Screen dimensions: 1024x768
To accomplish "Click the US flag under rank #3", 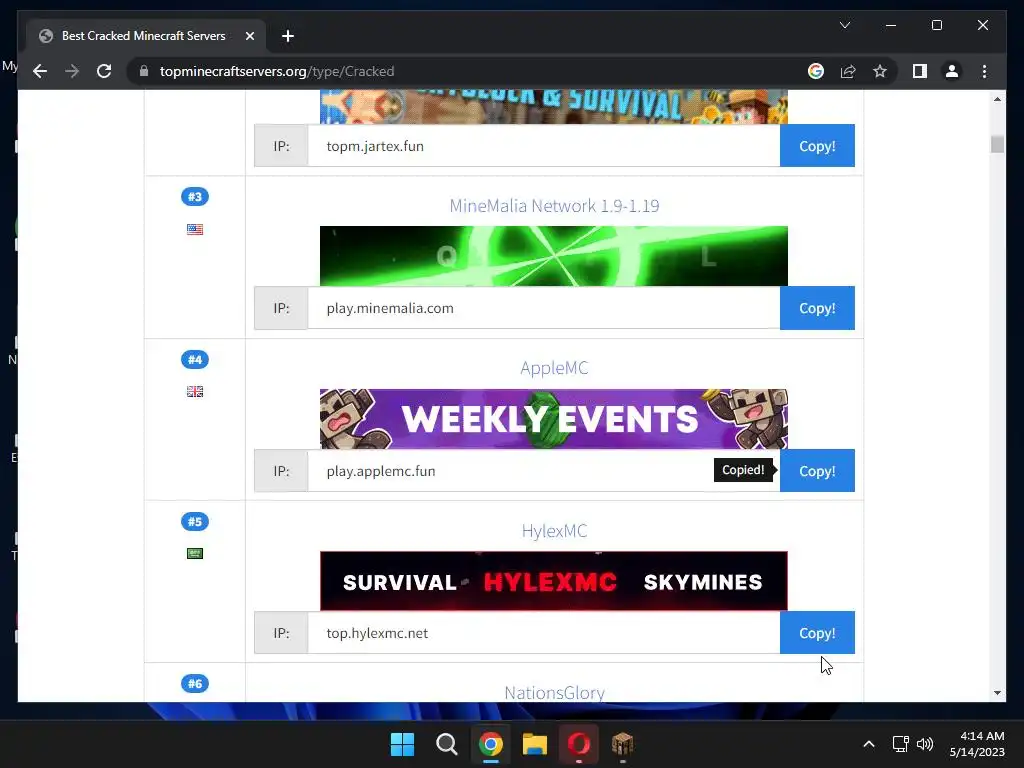I will click(195, 229).
